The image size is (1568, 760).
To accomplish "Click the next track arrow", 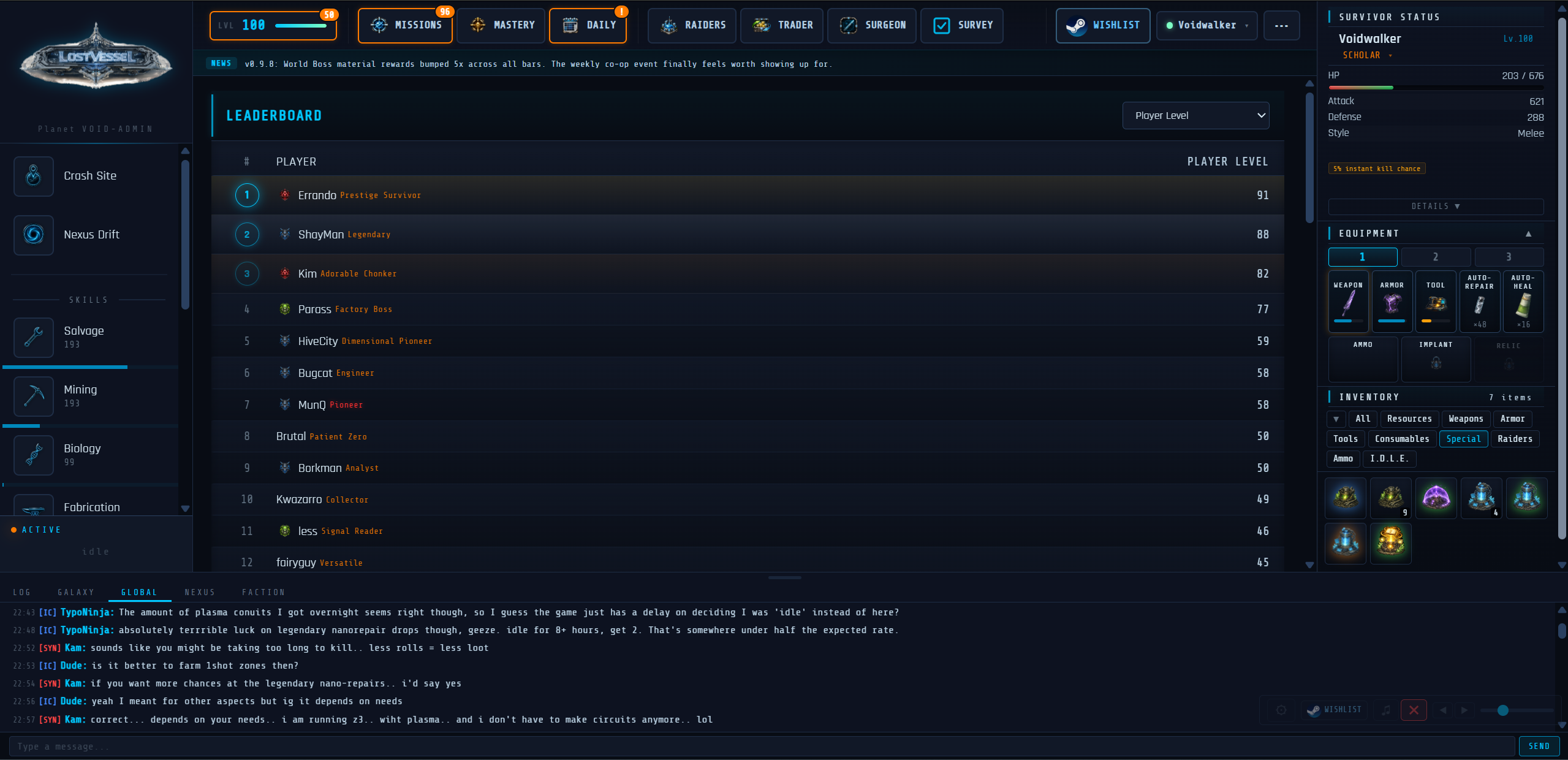I will (1464, 710).
